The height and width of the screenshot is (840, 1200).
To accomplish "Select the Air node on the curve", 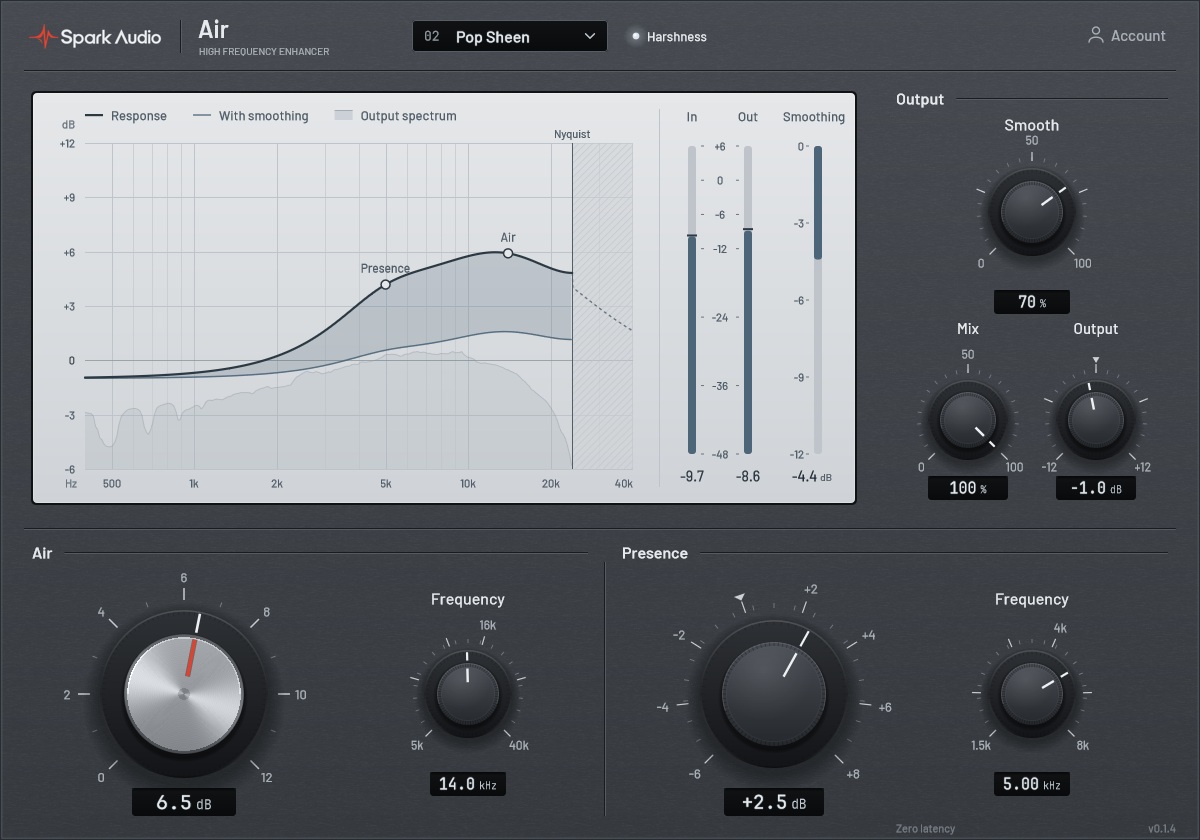I will 508,253.
